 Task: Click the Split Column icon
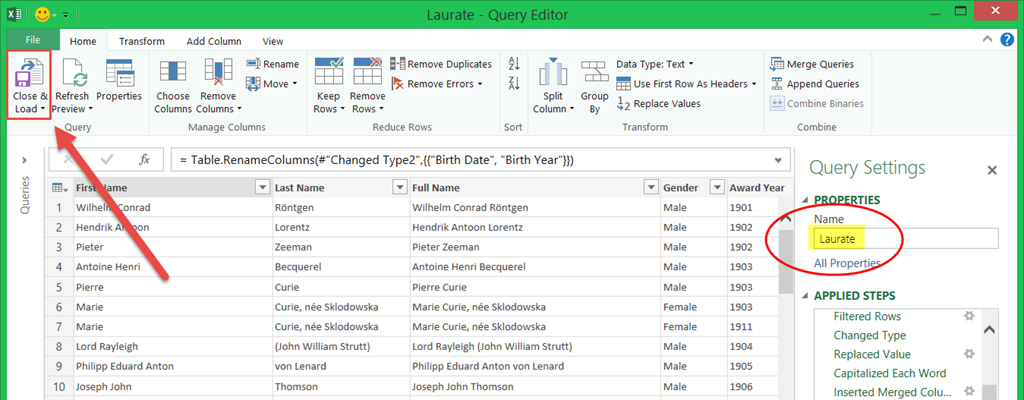point(553,74)
